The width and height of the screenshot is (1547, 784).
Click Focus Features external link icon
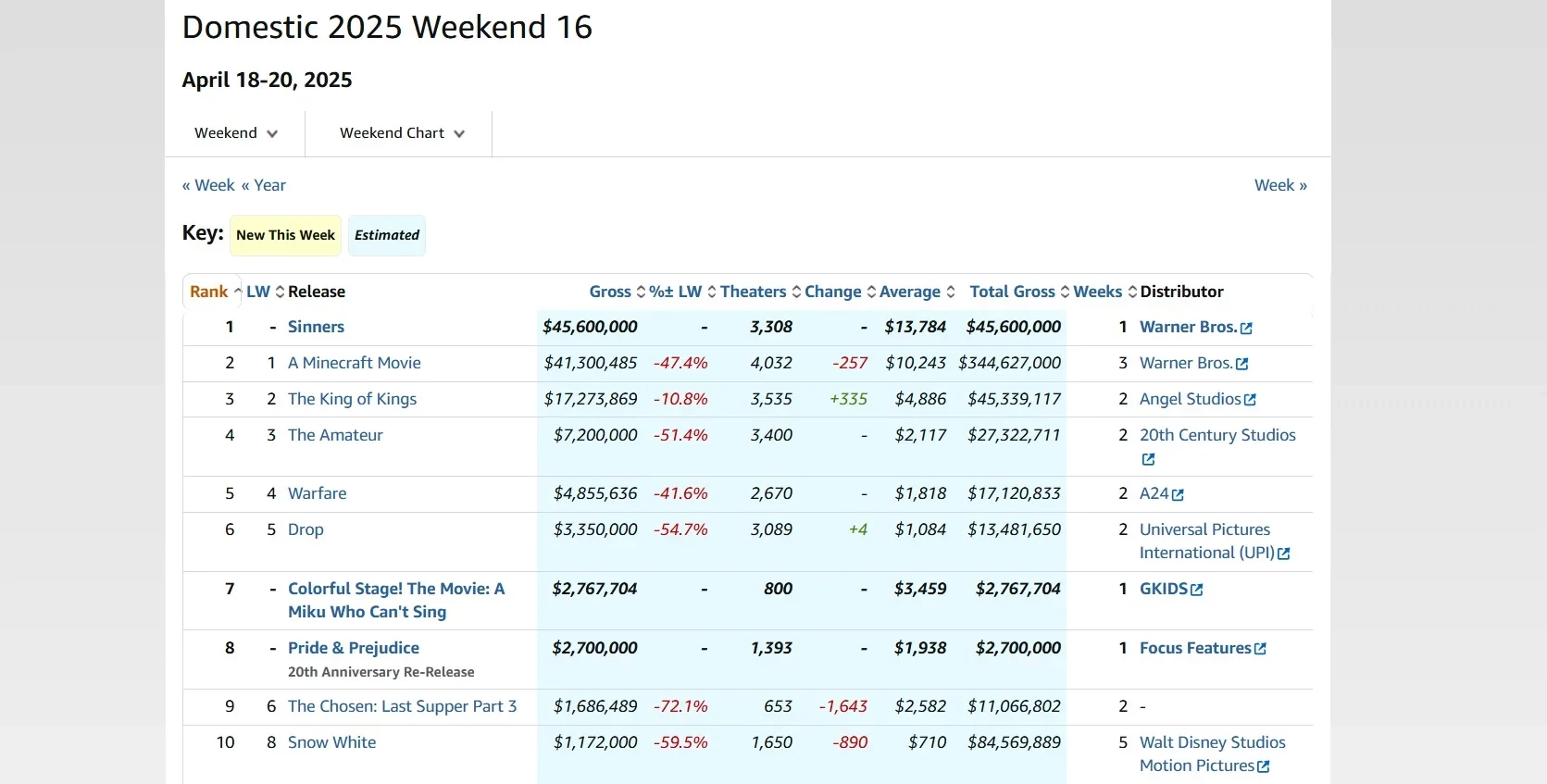tap(1260, 649)
